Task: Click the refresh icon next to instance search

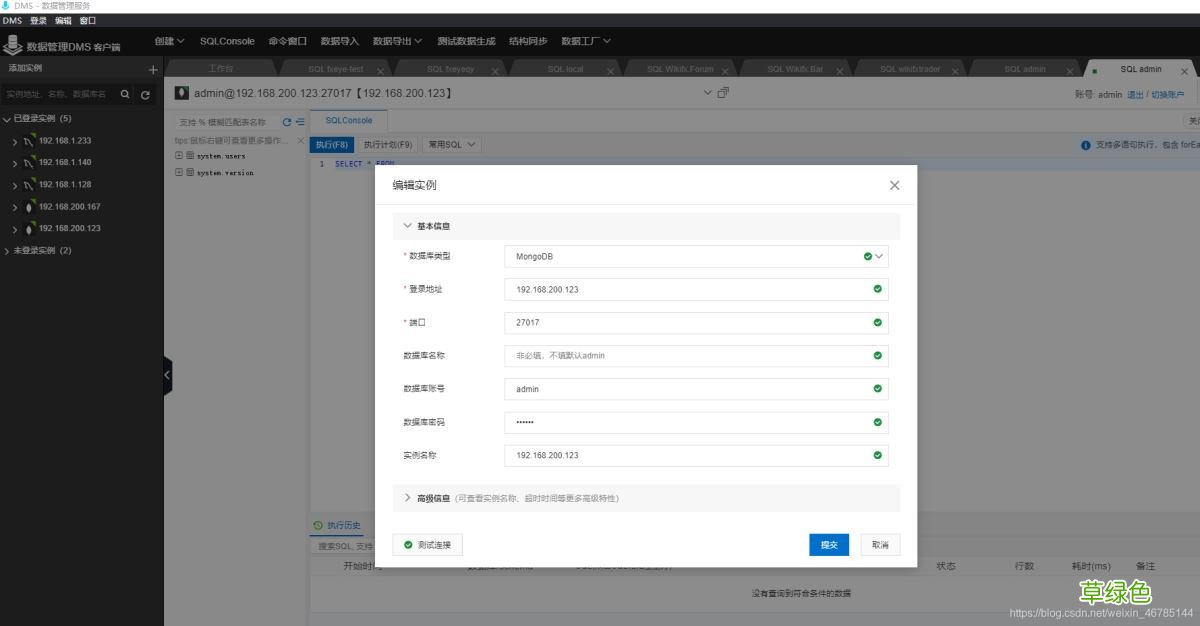Action: click(x=145, y=94)
